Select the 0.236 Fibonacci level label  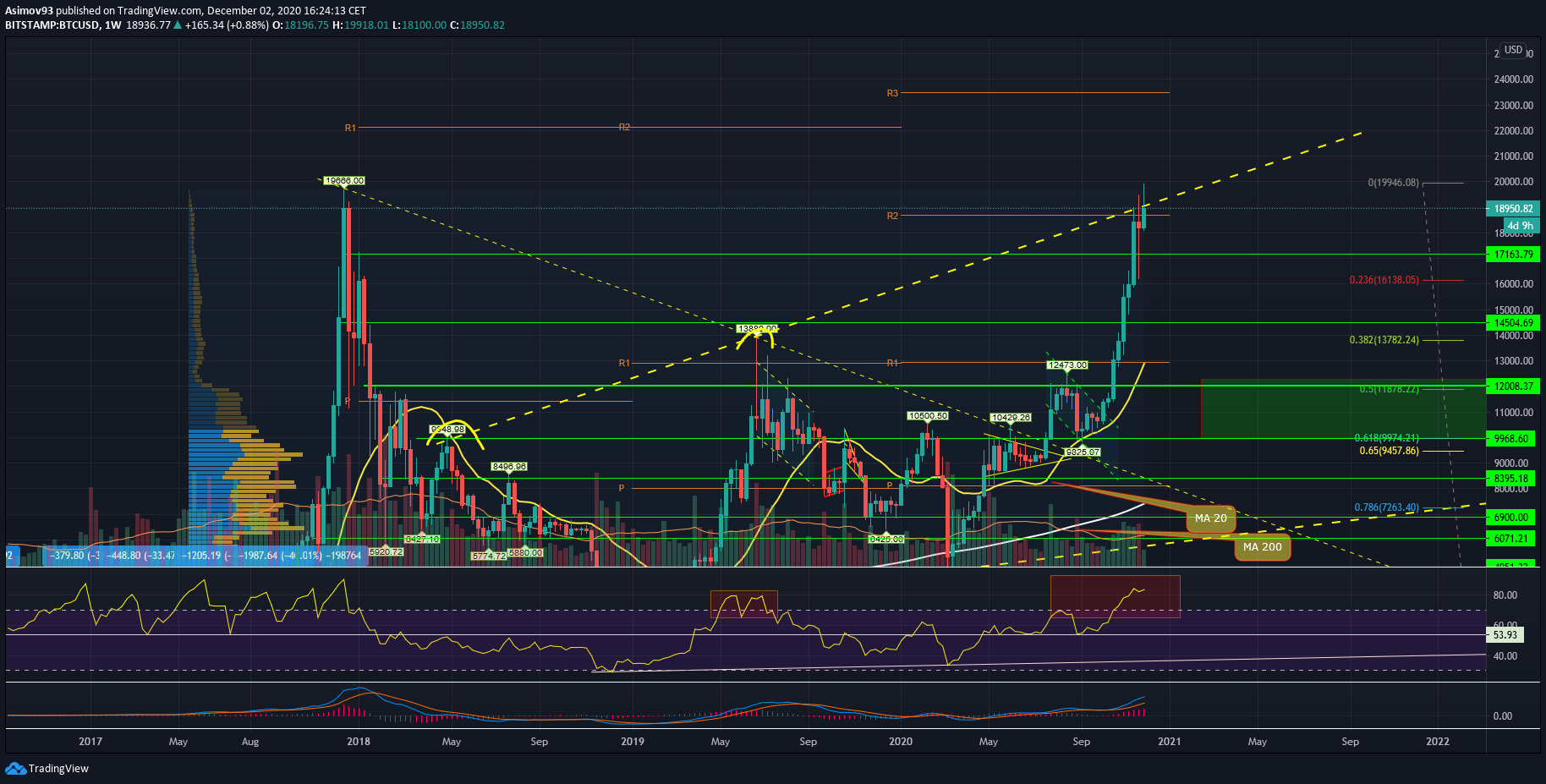click(x=1384, y=280)
